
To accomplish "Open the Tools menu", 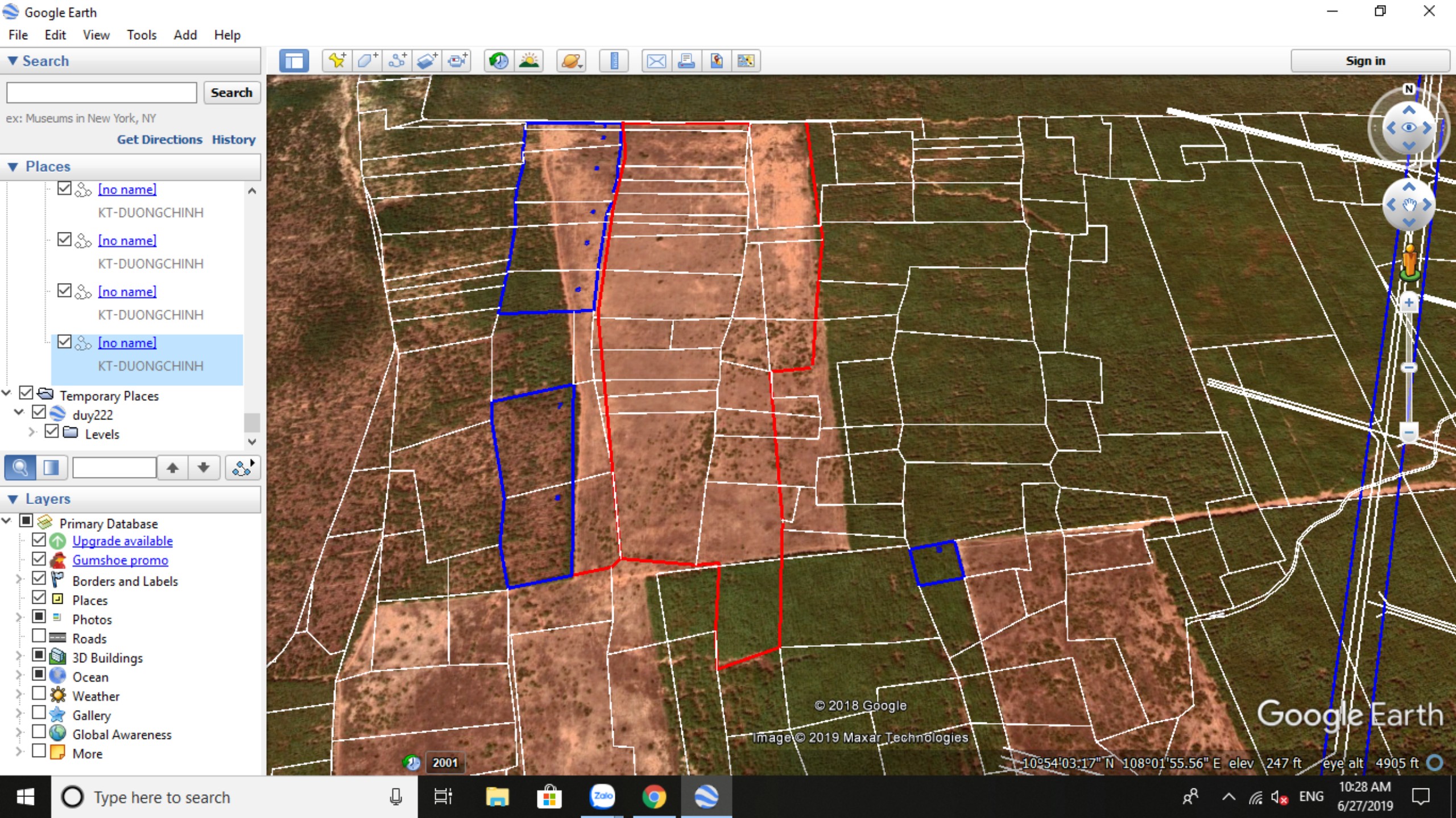I will tap(141, 35).
